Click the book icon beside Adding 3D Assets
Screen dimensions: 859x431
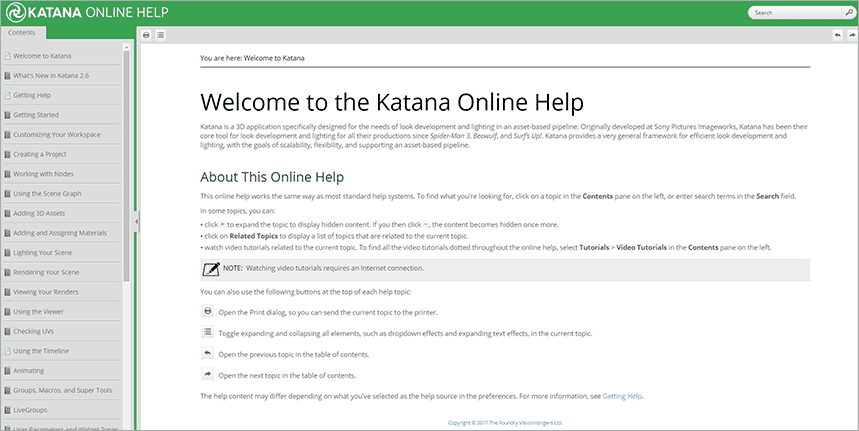point(8,214)
